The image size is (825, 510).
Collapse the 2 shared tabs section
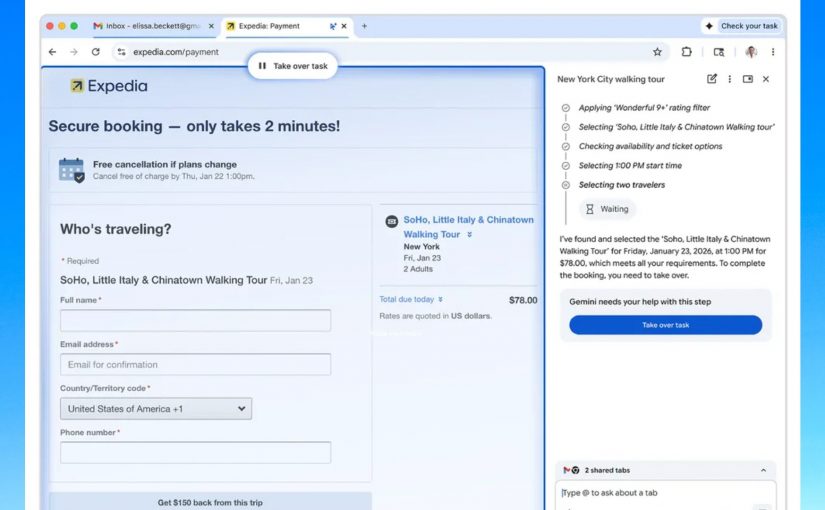point(763,470)
